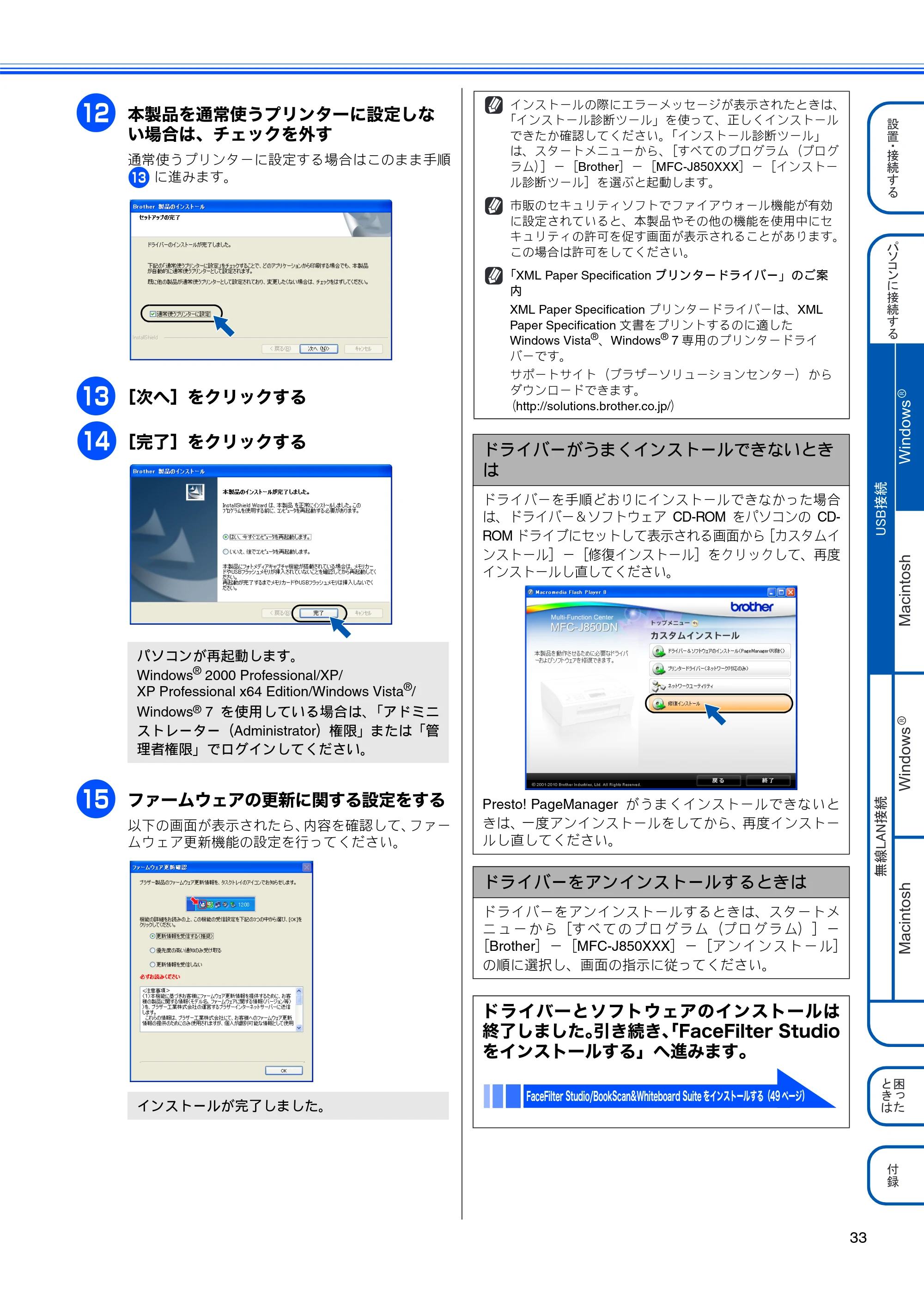Image resolution: width=924 pixels, height=1308 pixels.
Task: Select 優先度の高い通知のみ受け取る option
Action: (152, 950)
